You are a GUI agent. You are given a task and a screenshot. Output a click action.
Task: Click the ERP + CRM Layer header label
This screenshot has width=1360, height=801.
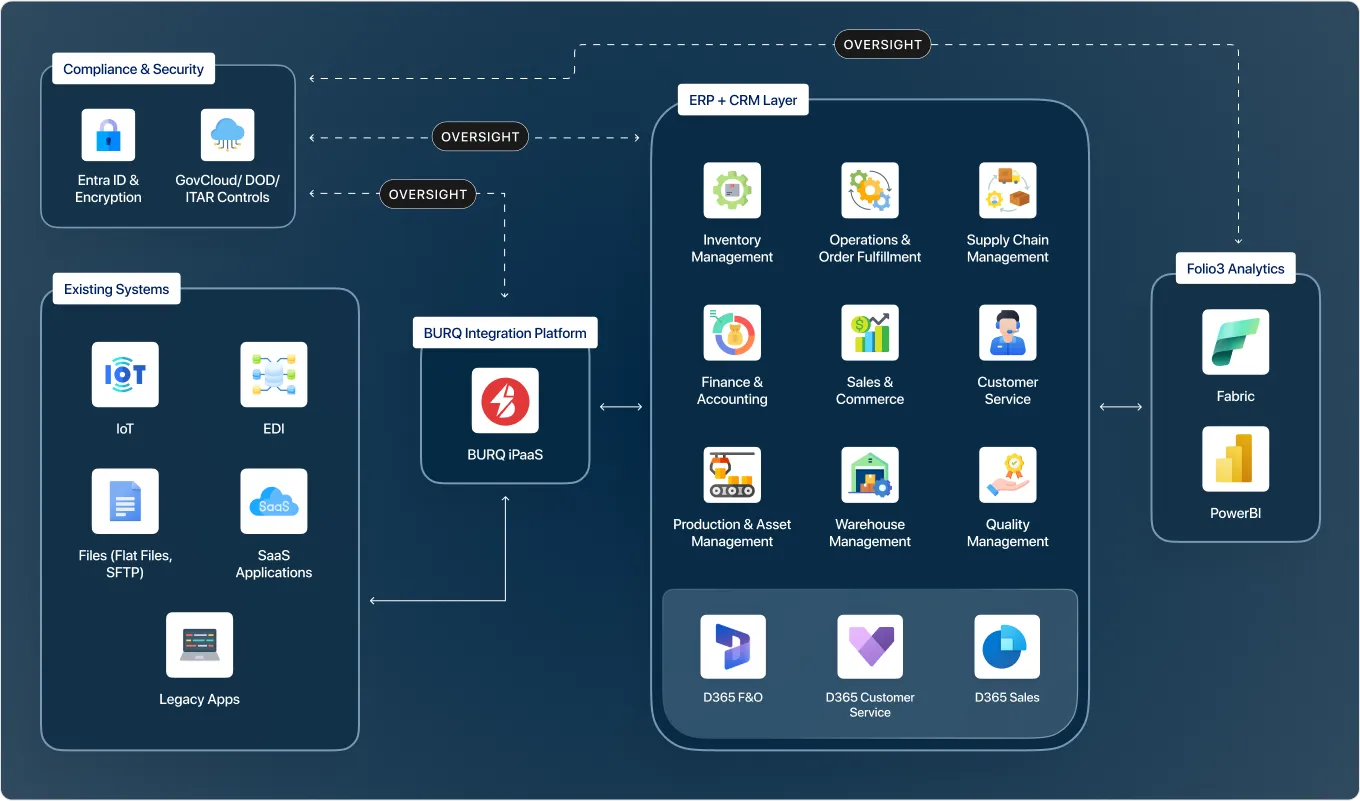coord(743,100)
